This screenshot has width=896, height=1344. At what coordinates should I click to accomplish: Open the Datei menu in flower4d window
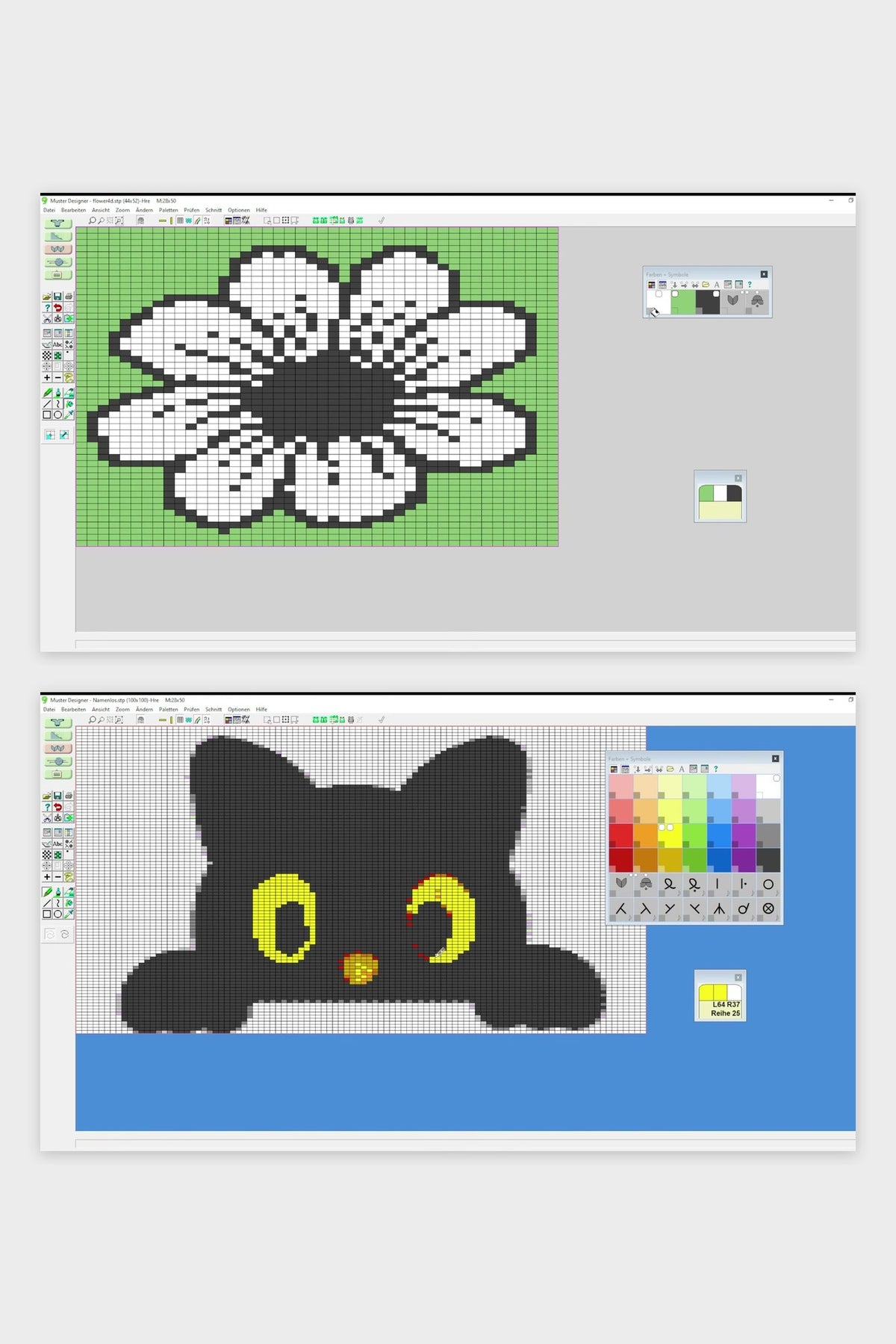49,211
